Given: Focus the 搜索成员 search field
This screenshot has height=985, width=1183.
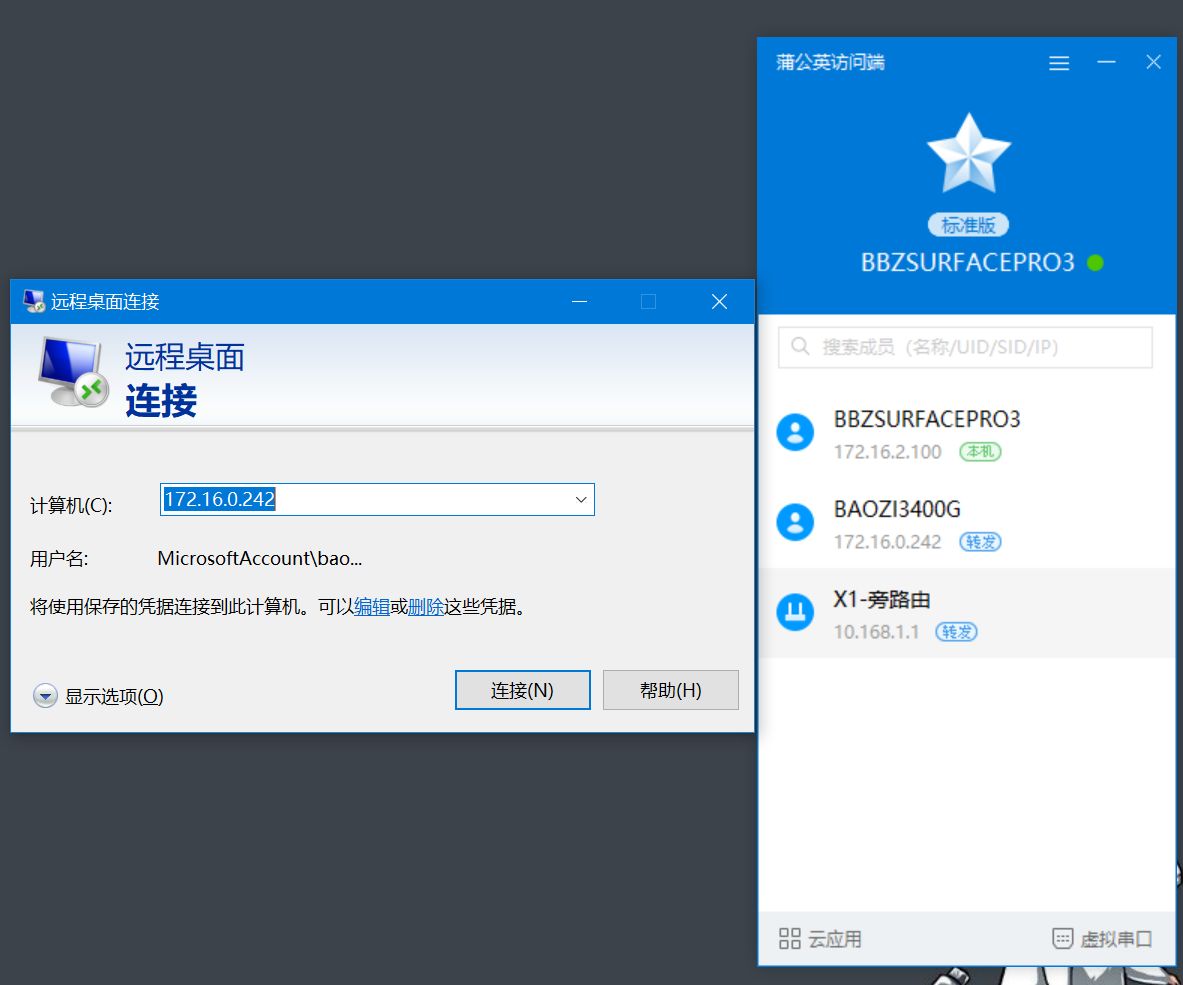Looking at the screenshot, I should coord(965,347).
